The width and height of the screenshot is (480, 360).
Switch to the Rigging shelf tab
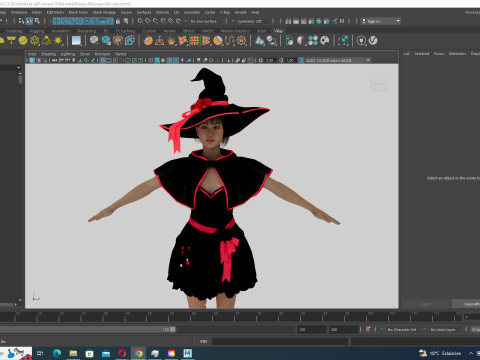[x=37, y=31]
